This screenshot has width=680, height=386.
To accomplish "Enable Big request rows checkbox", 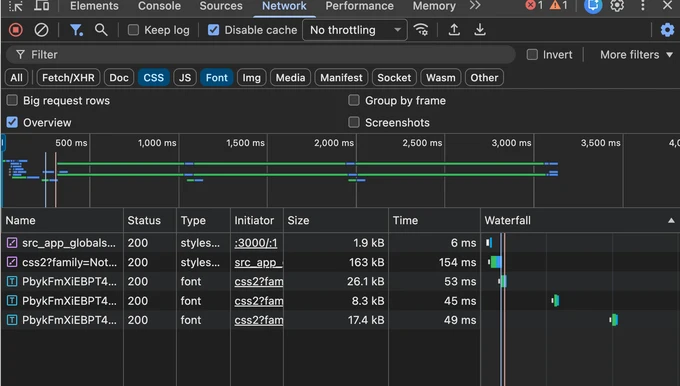I will (x=12, y=100).
